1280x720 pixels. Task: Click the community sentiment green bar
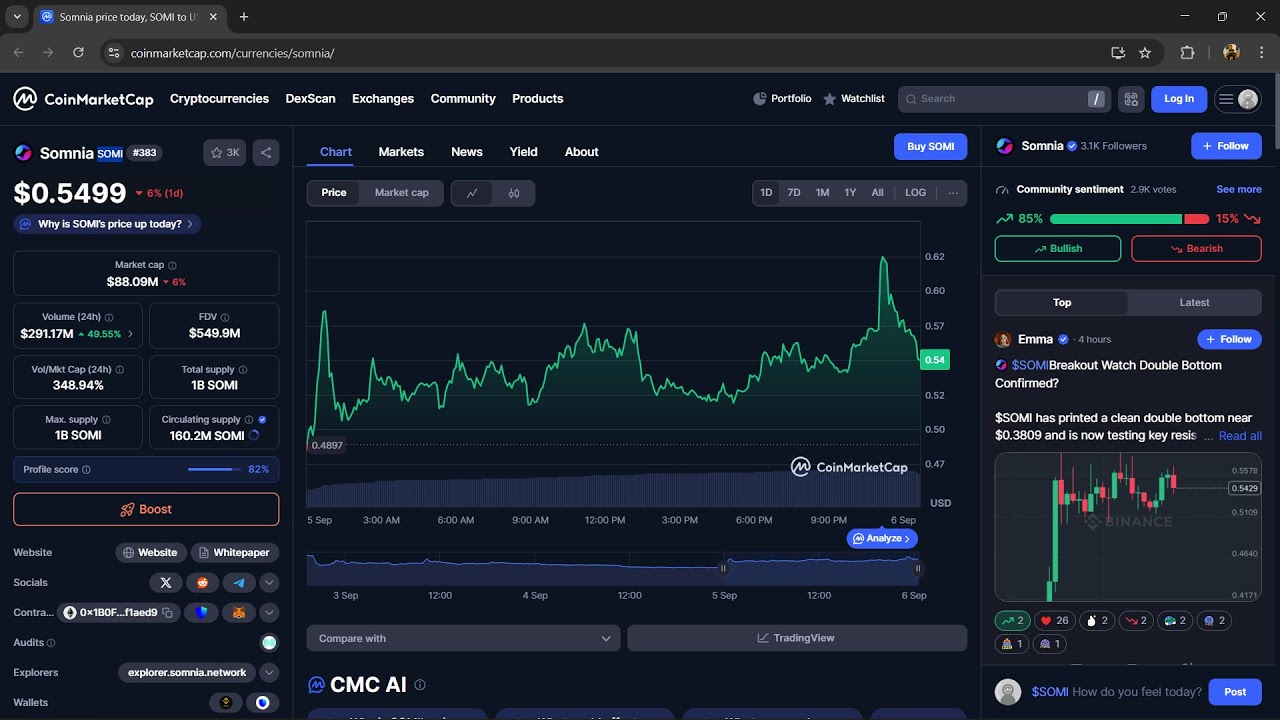pyautogui.click(x=1115, y=219)
